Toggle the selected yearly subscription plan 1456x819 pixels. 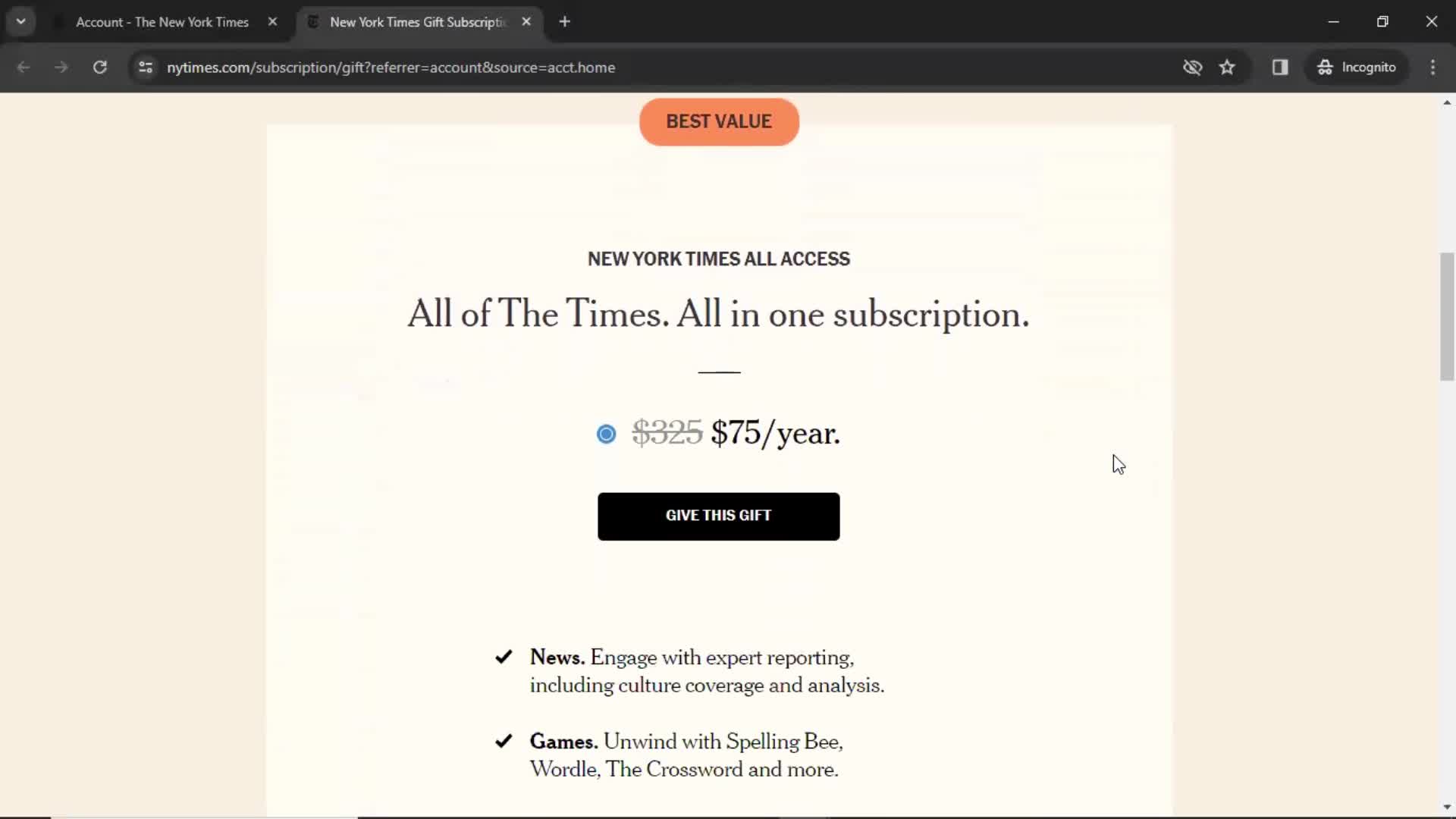(606, 433)
